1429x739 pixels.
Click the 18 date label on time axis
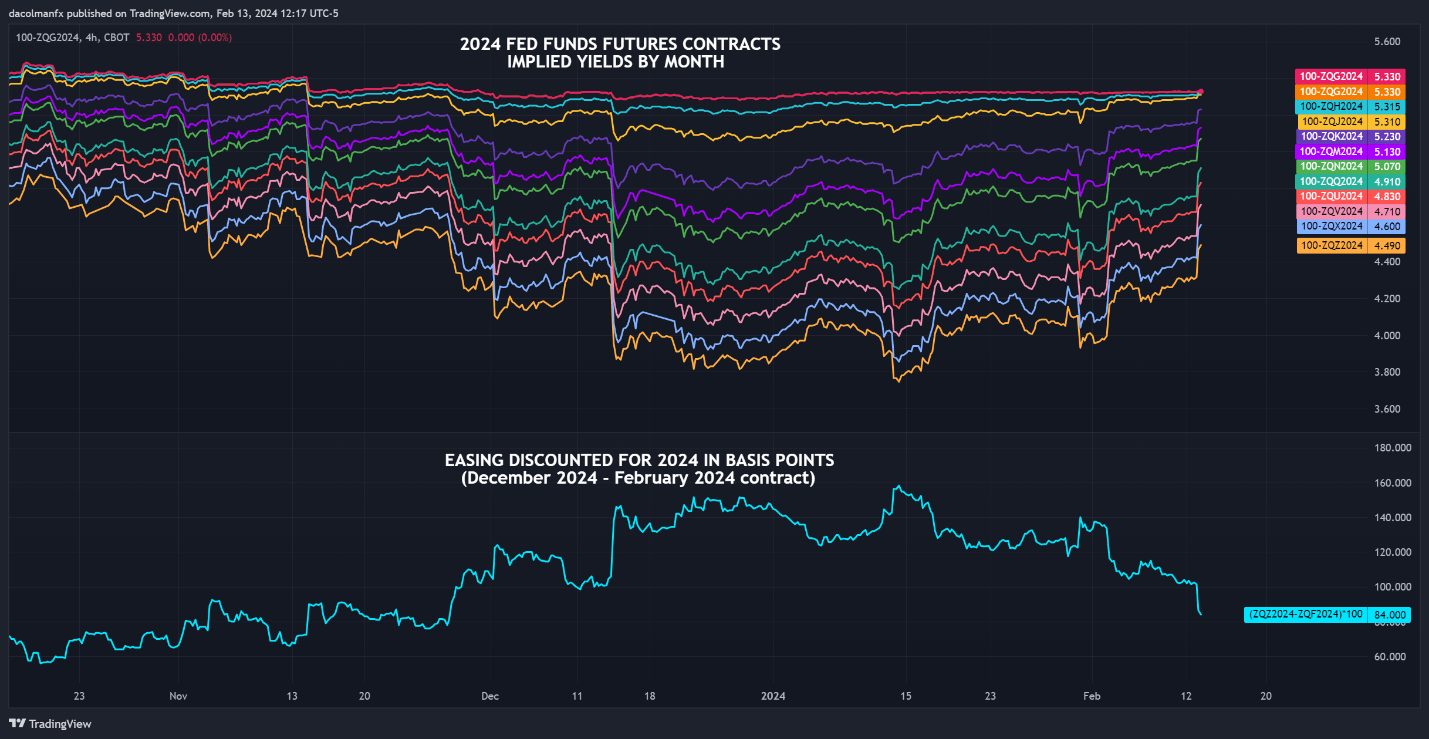click(648, 695)
